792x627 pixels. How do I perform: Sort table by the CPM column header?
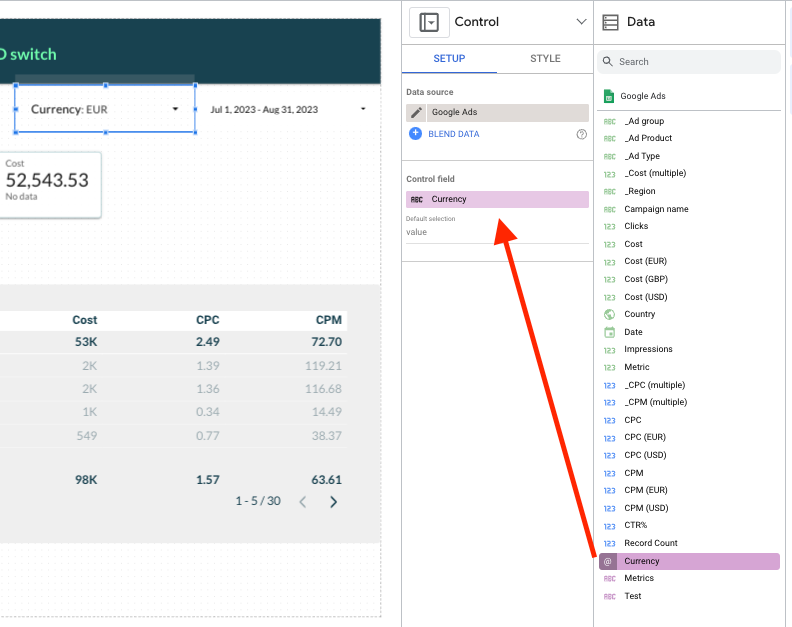point(328,320)
